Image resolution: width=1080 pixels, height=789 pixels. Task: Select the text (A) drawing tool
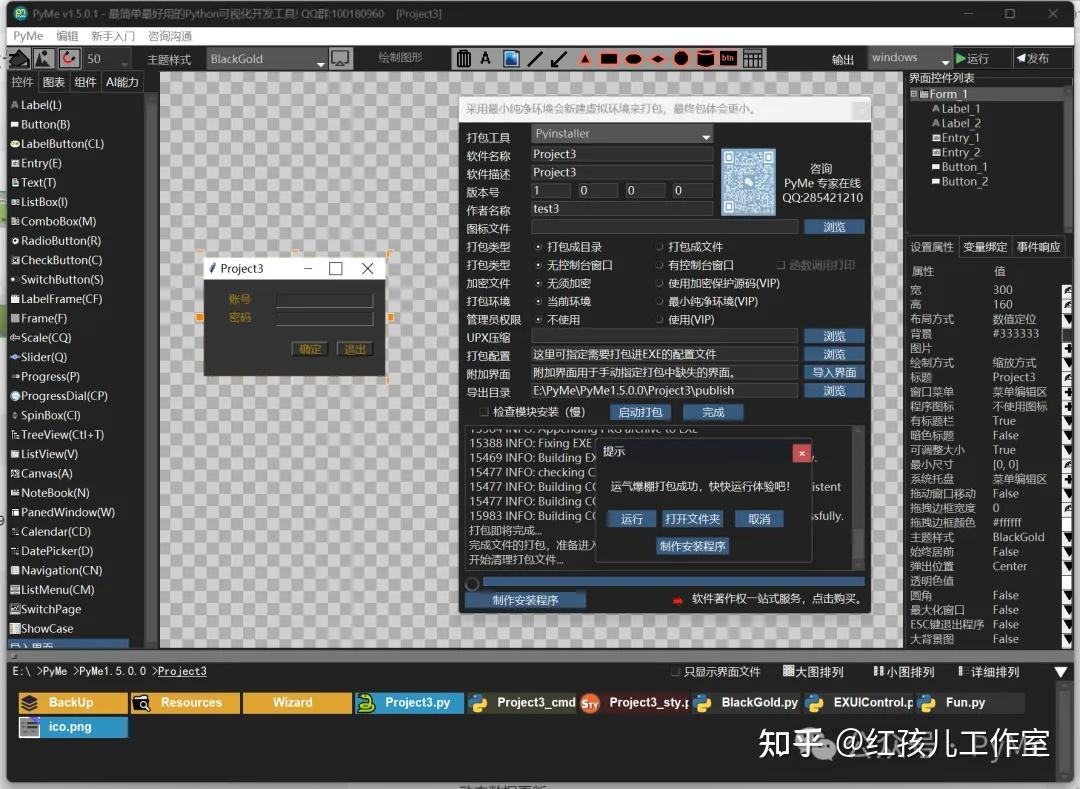[485, 58]
